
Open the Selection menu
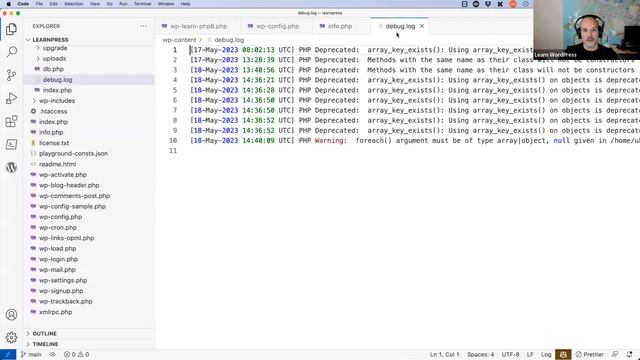[x=74, y=4]
